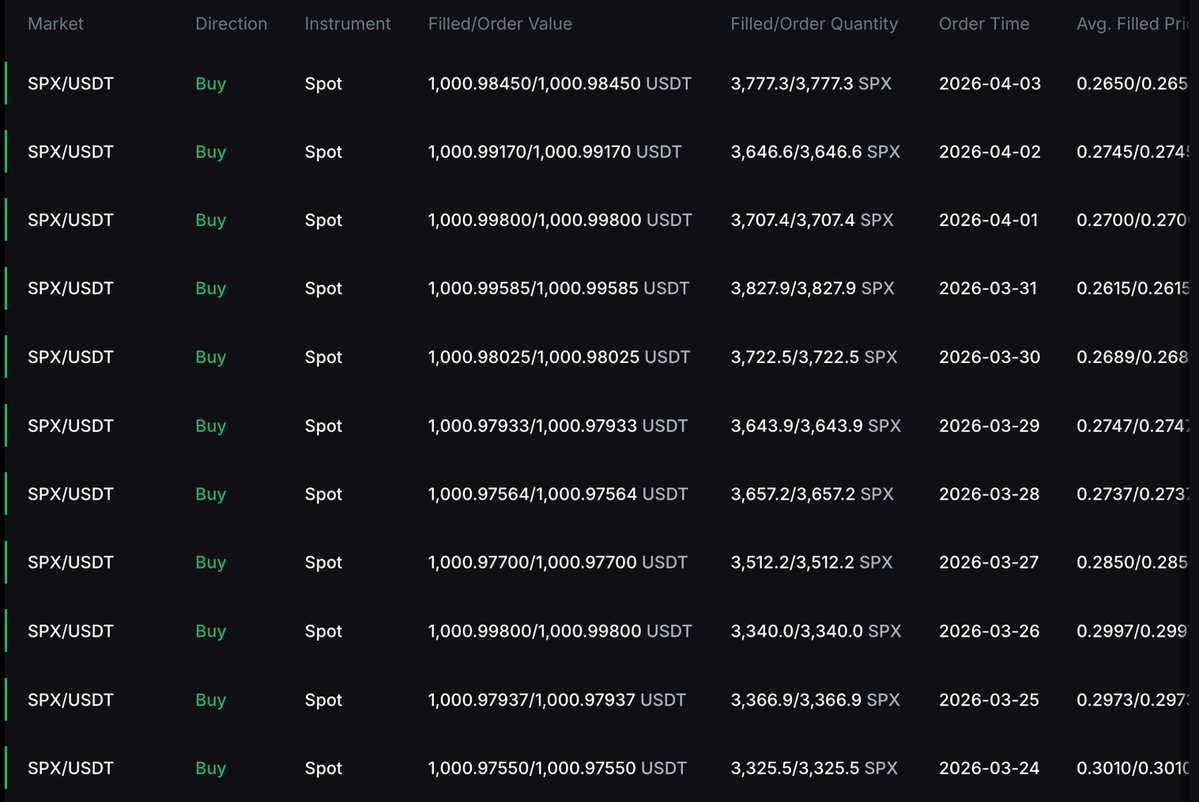The image size is (1199, 802).
Task: Click quantity 3,707.4/3,707.4 SPX
Action: tap(811, 220)
